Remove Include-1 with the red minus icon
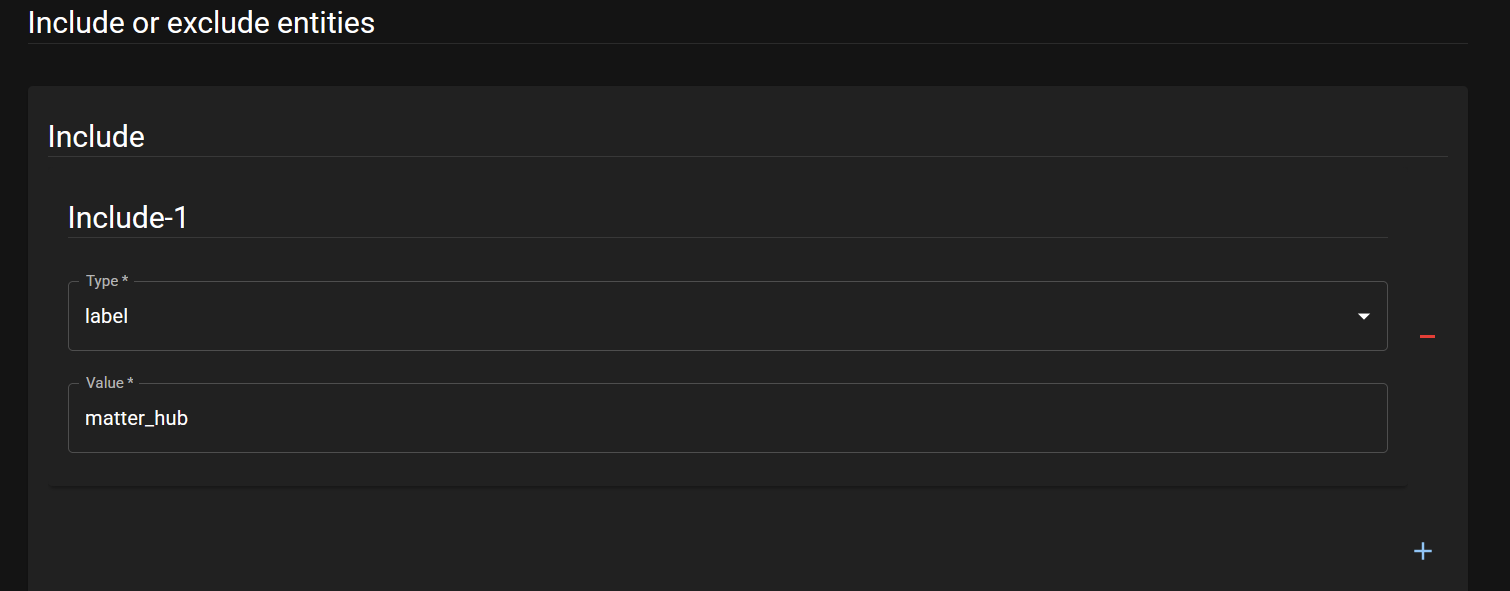The width and height of the screenshot is (1510, 591). coord(1427,337)
